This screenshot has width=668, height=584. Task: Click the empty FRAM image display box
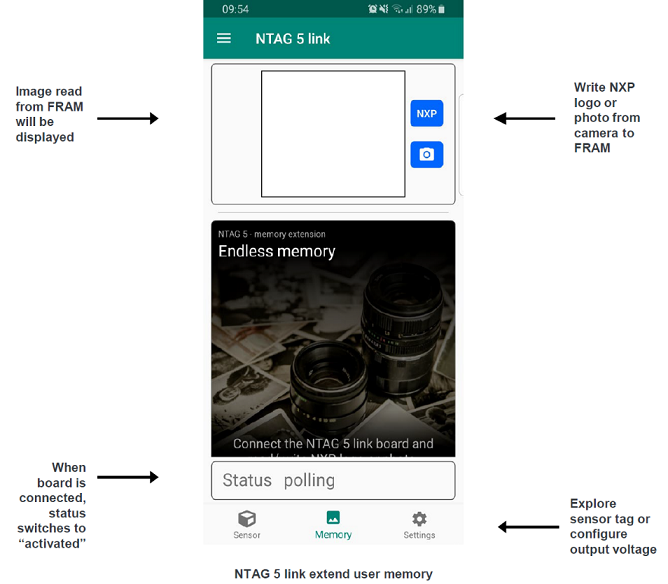pos(333,134)
